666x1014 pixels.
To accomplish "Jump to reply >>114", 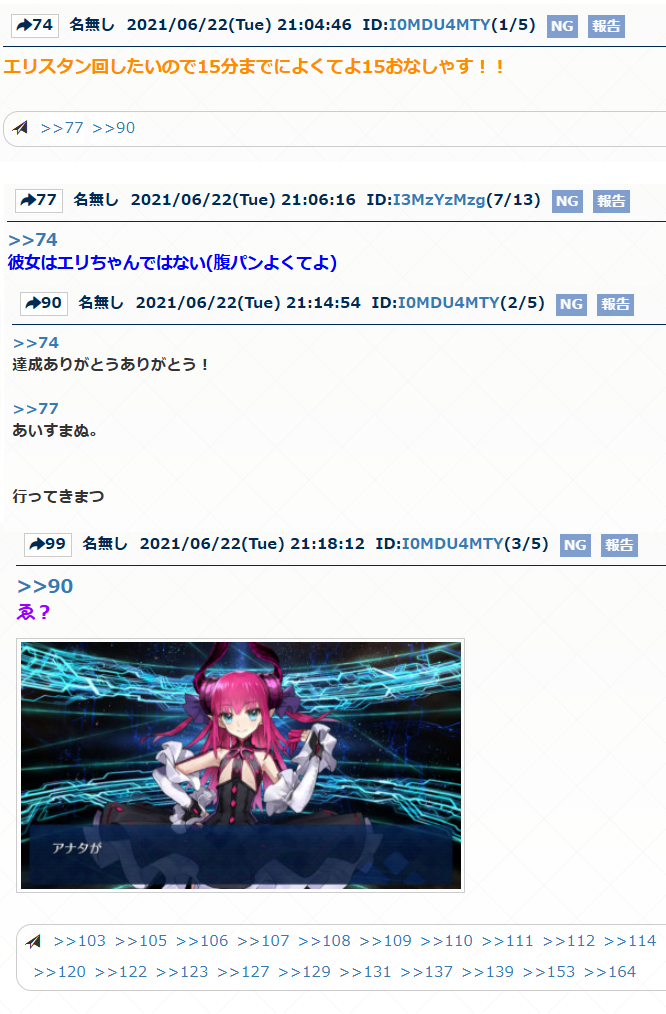I will click(630, 941).
